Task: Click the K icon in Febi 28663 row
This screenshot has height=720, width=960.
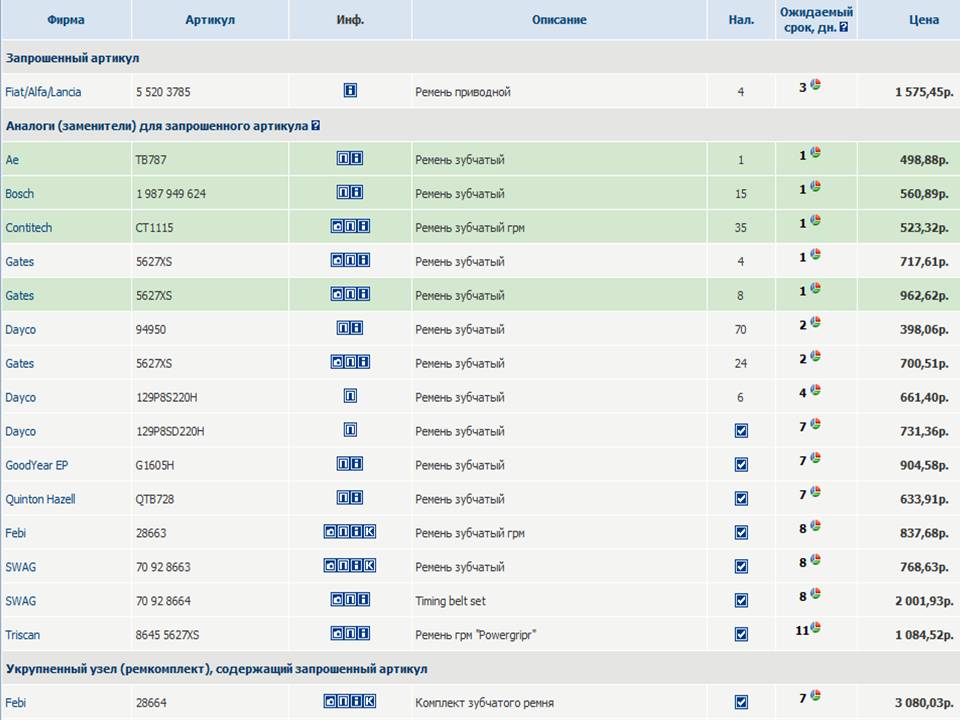Action: (x=369, y=532)
